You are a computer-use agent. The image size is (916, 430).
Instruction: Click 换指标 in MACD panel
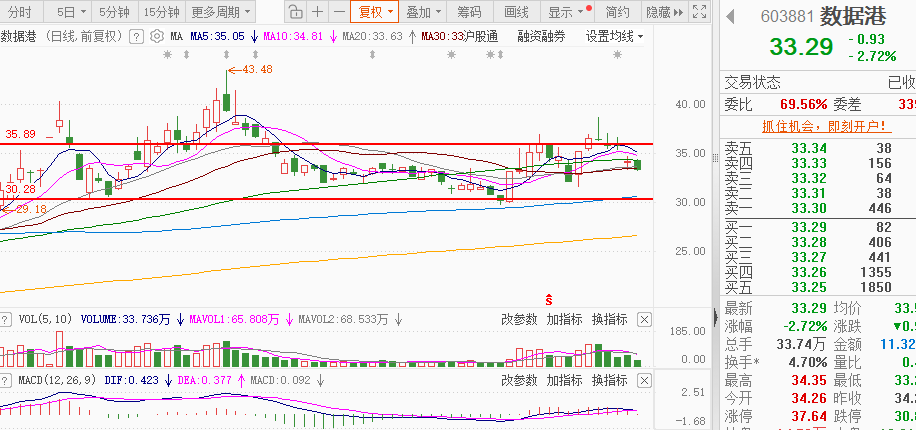pos(609,381)
